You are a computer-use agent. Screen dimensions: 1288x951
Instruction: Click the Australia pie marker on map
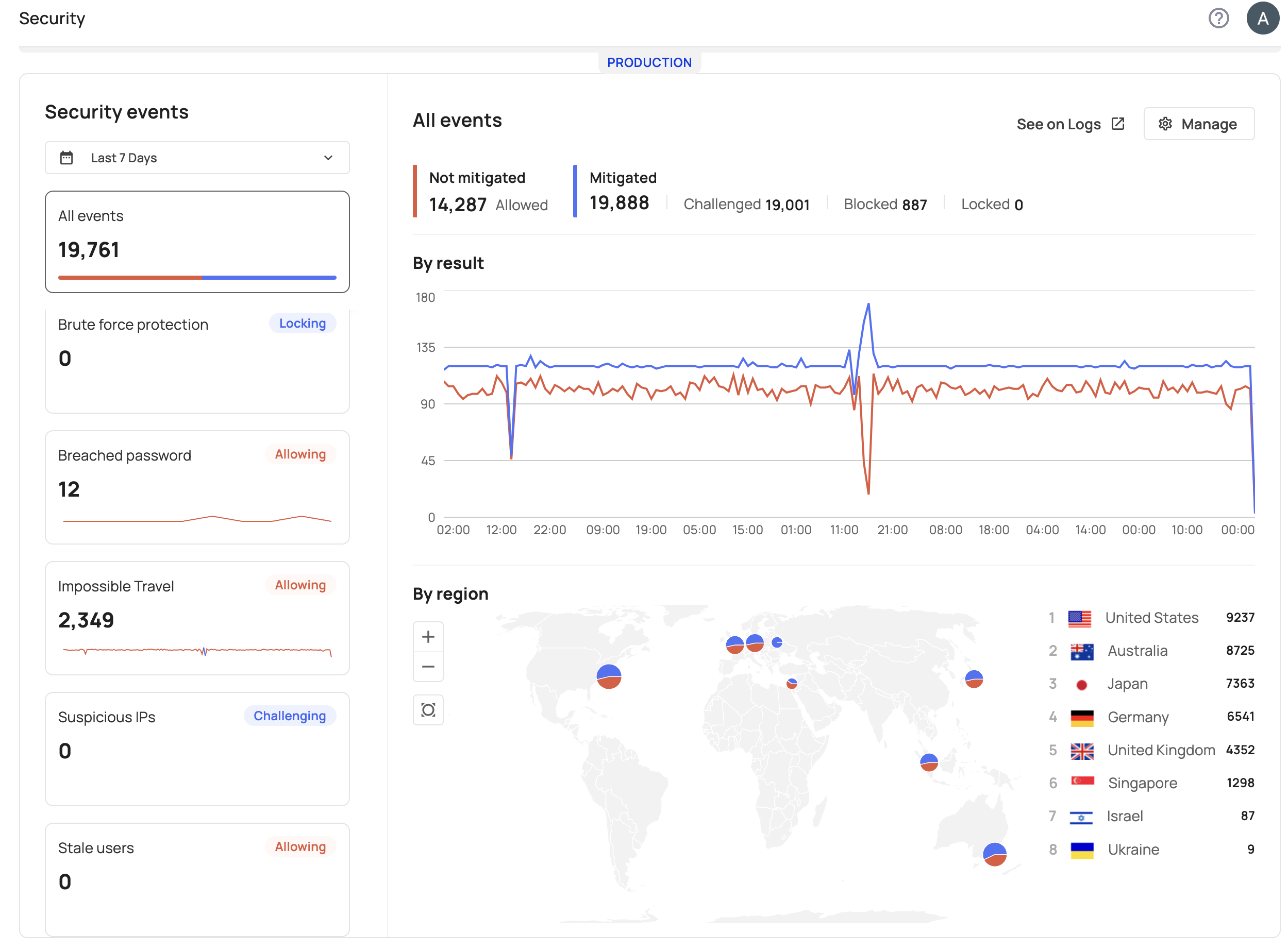tap(994, 854)
